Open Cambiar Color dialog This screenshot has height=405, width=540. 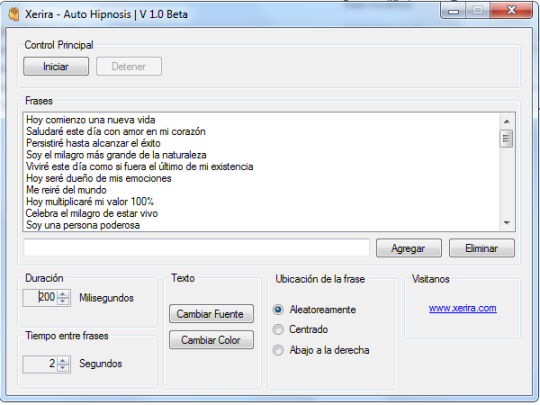[211, 340]
